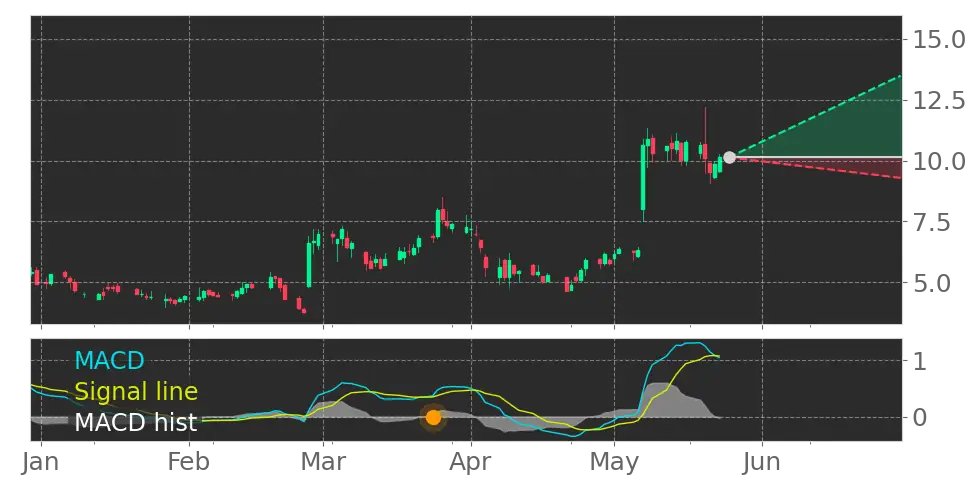
Task: Click the MACD axis label '0'
Action: [x=920, y=417]
